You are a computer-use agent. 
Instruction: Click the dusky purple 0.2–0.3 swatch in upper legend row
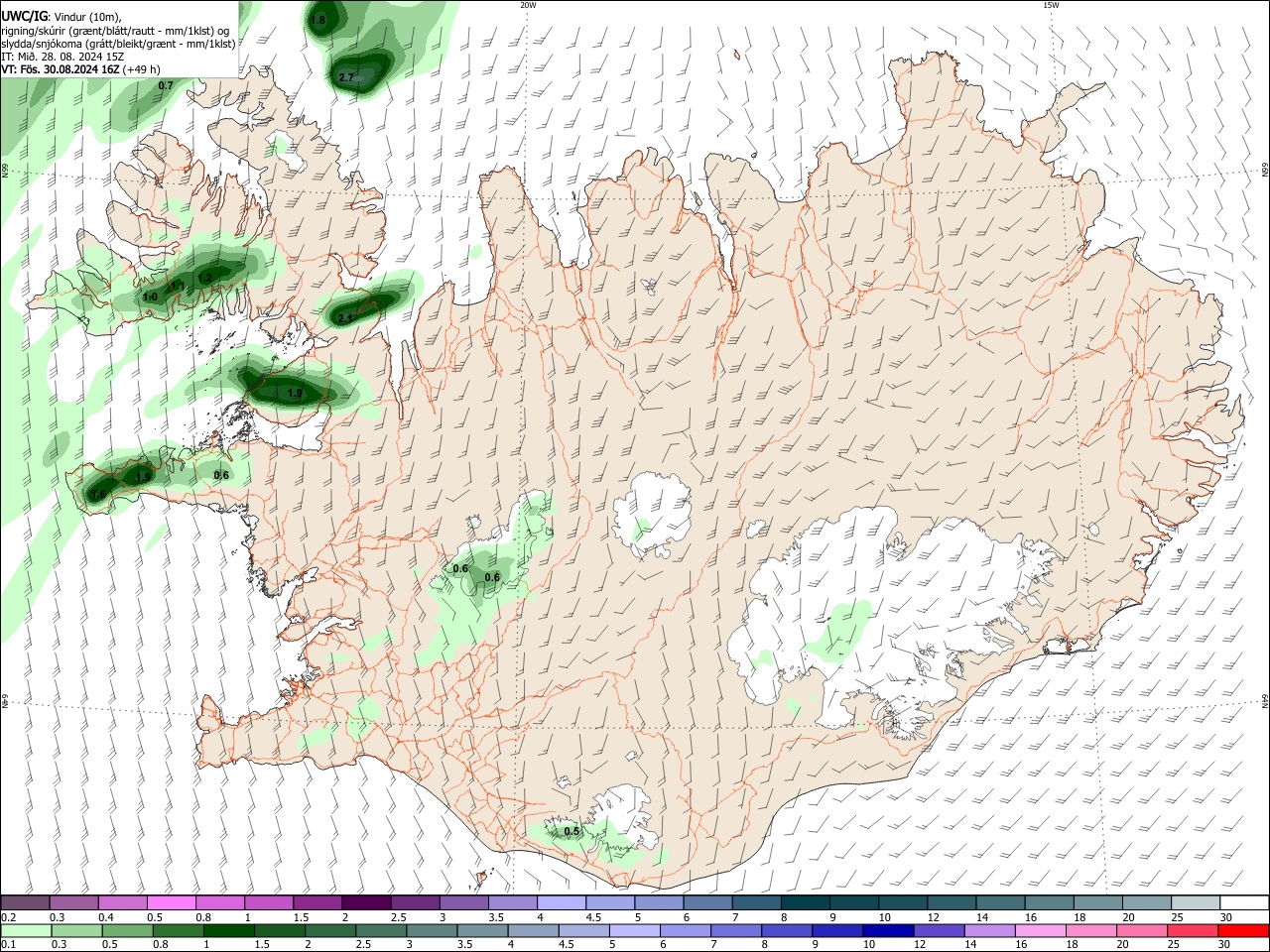25,902
